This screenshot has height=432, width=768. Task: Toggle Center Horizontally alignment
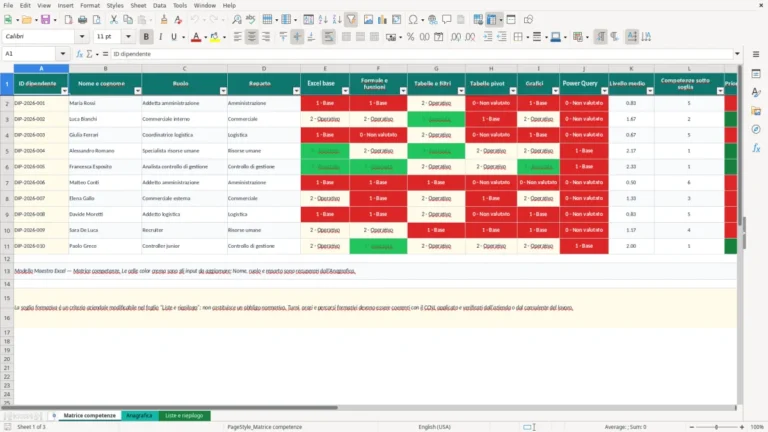(252, 37)
